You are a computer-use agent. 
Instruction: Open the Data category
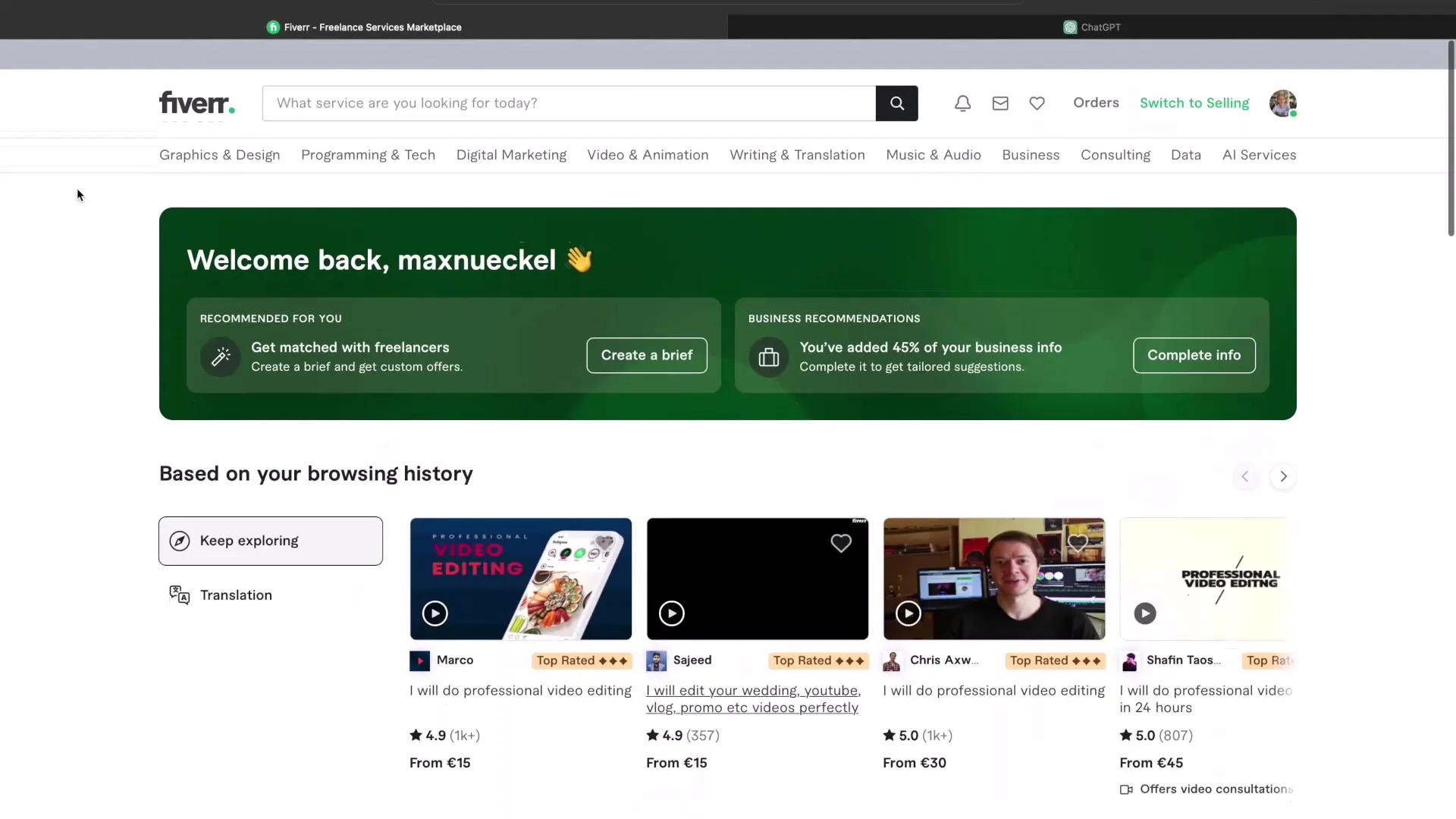[x=1185, y=155]
